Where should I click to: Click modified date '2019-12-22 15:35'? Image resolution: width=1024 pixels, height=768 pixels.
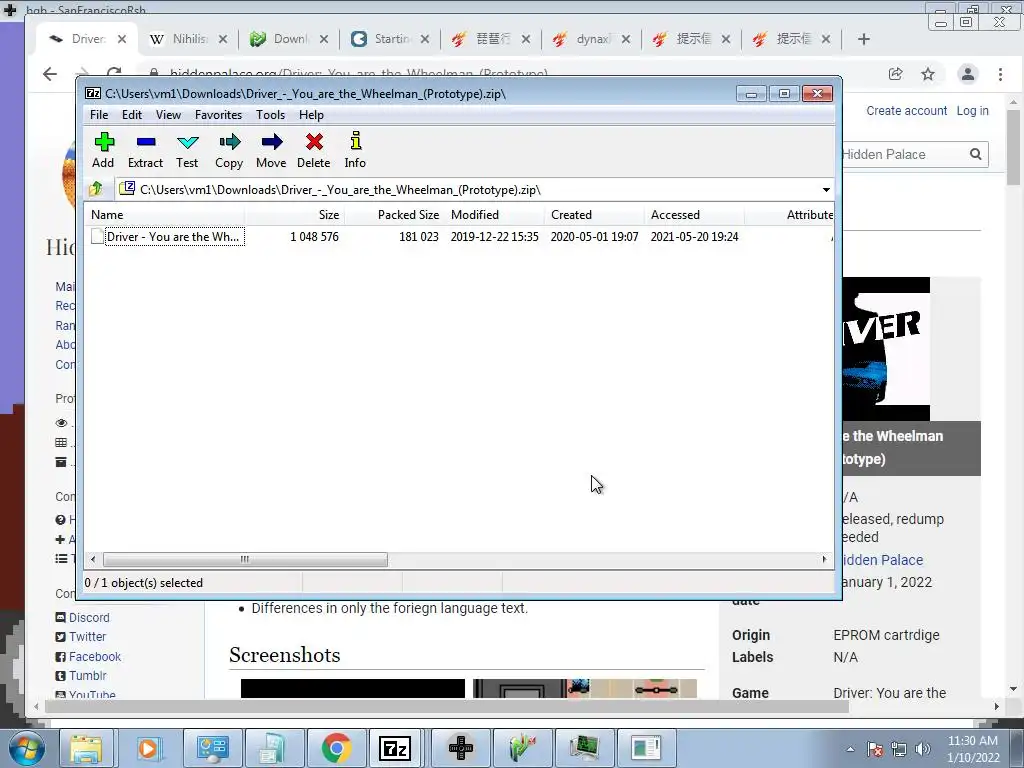click(x=494, y=237)
